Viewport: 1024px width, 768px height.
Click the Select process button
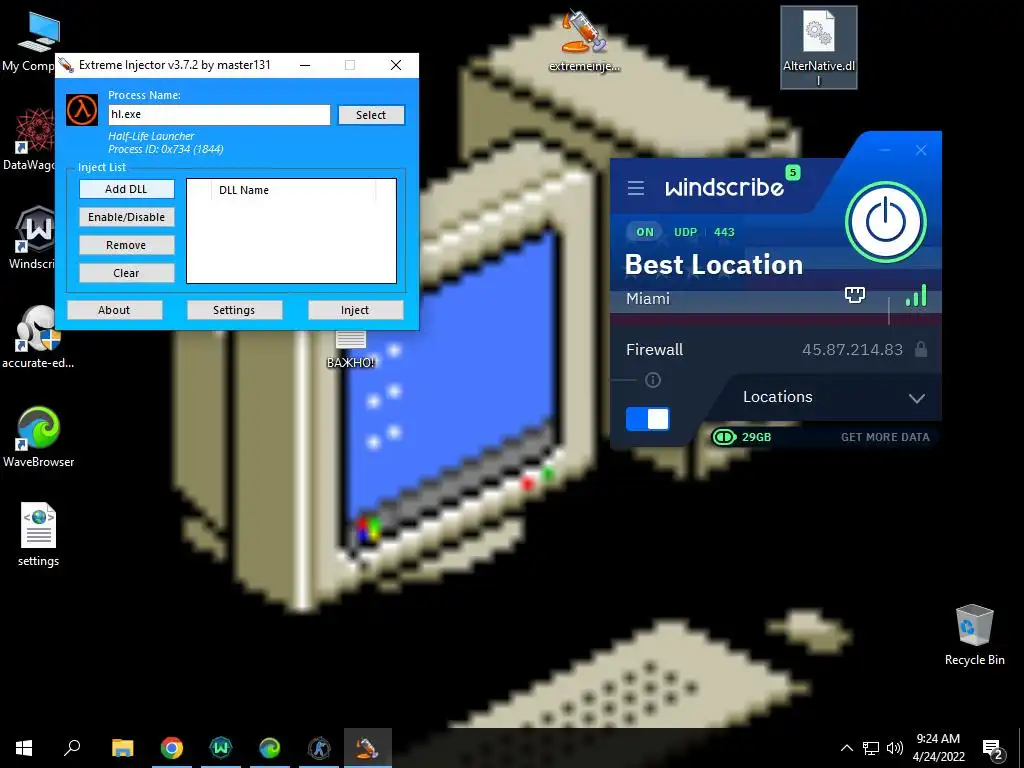click(x=371, y=115)
